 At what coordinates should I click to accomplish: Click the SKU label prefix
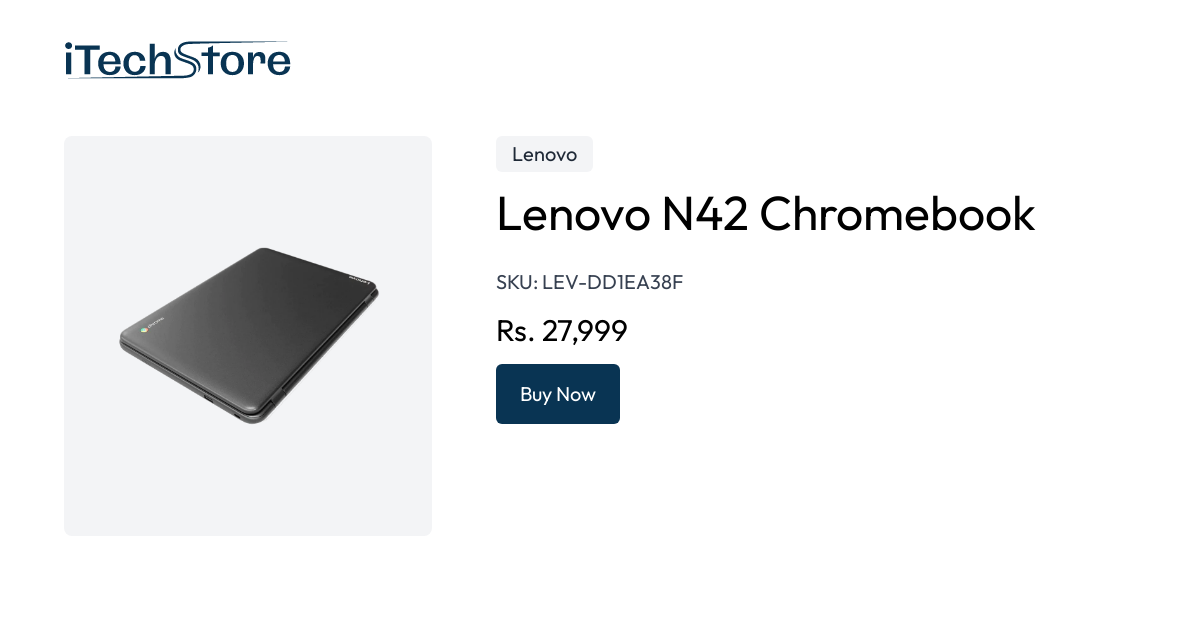tap(517, 283)
